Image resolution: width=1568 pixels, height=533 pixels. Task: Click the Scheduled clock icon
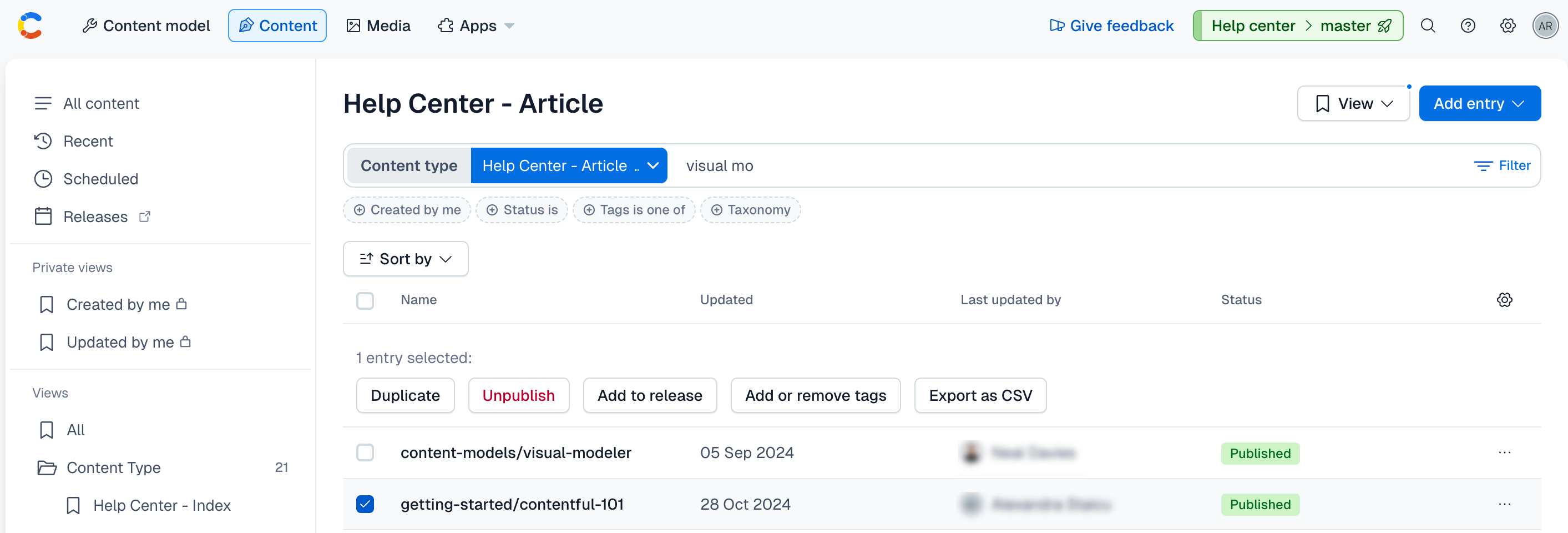pyautogui.click(x=43, y=179)
